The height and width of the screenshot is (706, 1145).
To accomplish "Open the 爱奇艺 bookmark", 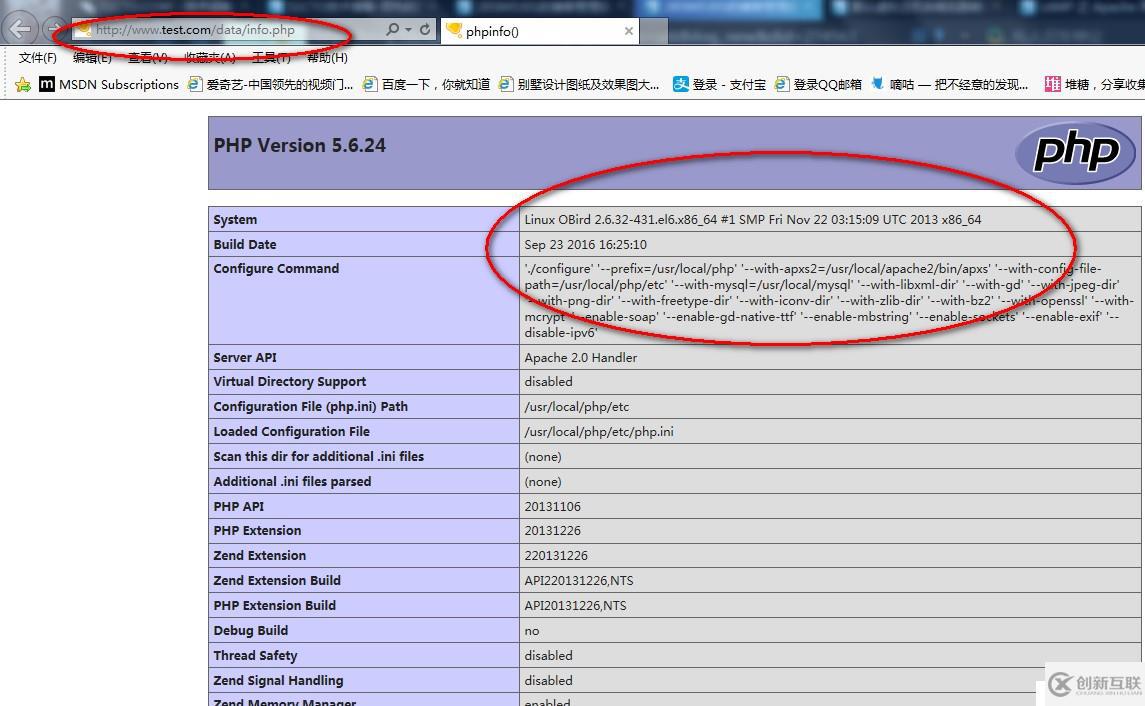I will coord(270,85).
